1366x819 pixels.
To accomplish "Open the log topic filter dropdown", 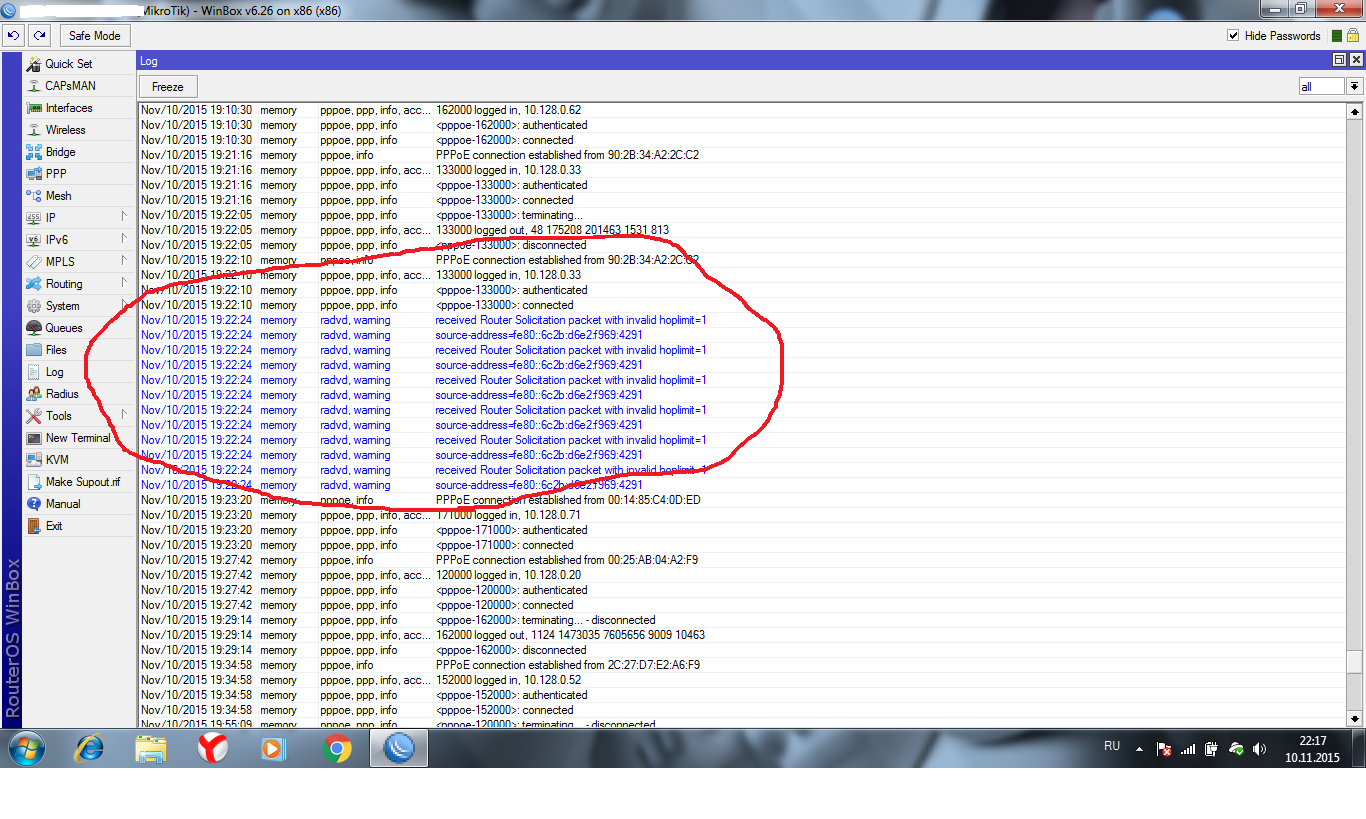I will coord(1355,87).
